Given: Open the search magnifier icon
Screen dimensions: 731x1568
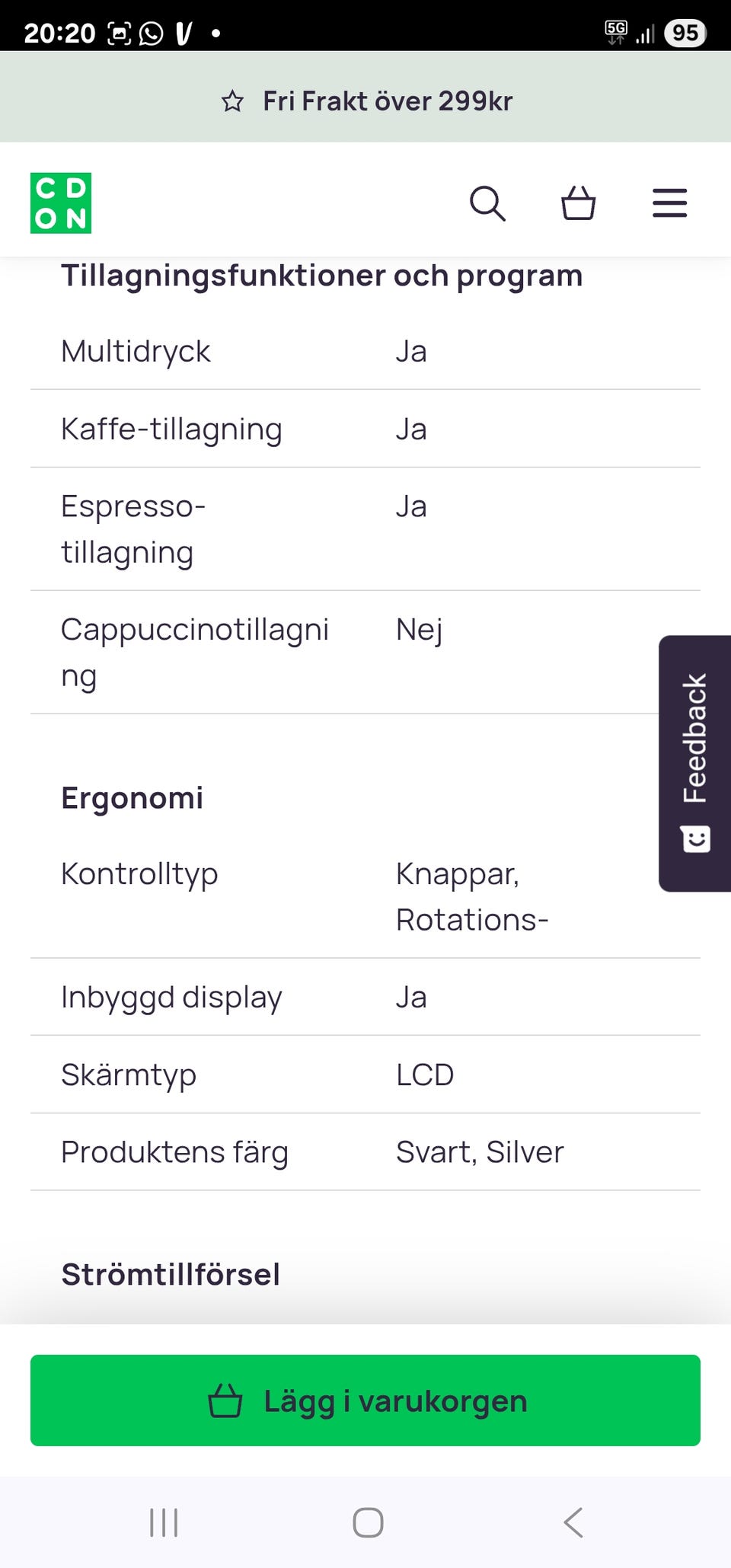Looking at the screenshot, I should (x=487, y=203).
